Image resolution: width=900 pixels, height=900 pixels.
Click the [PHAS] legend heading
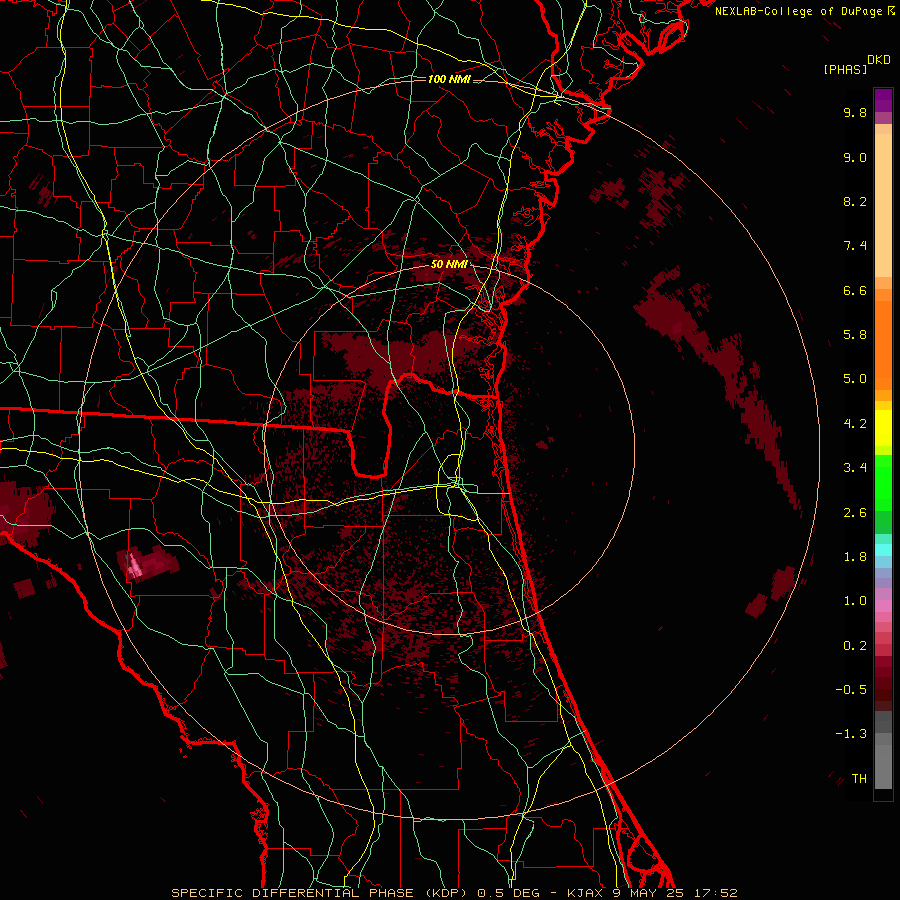click(x=845, y=69)
